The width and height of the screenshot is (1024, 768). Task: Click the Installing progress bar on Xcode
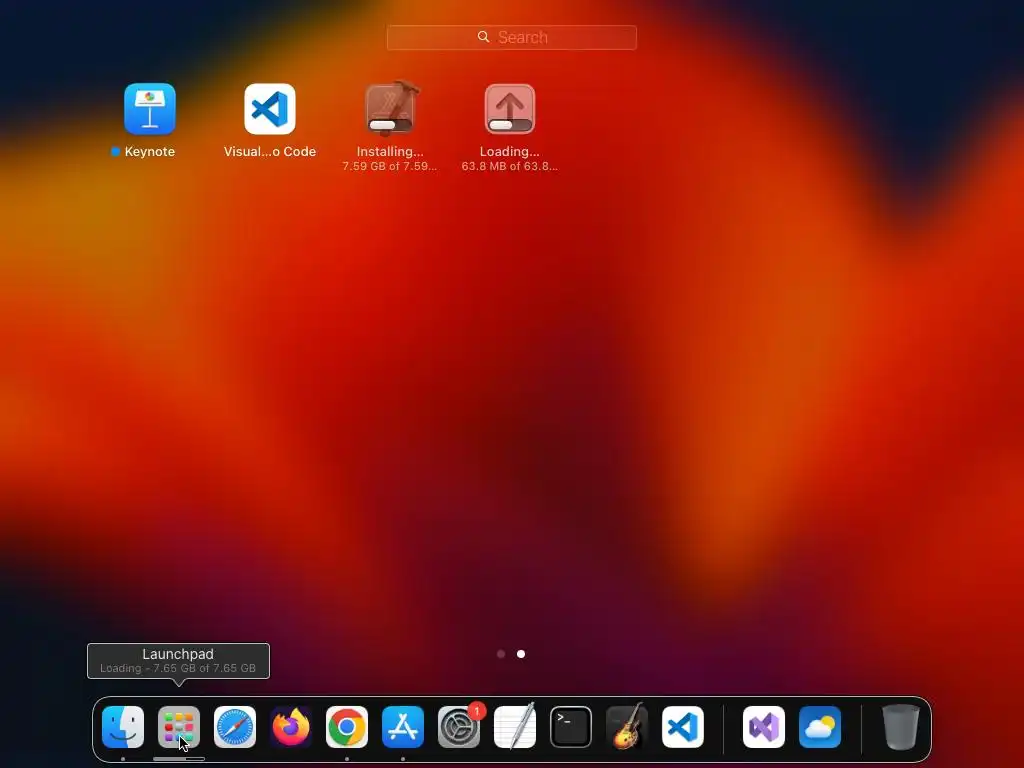click(x=390, y=125)
